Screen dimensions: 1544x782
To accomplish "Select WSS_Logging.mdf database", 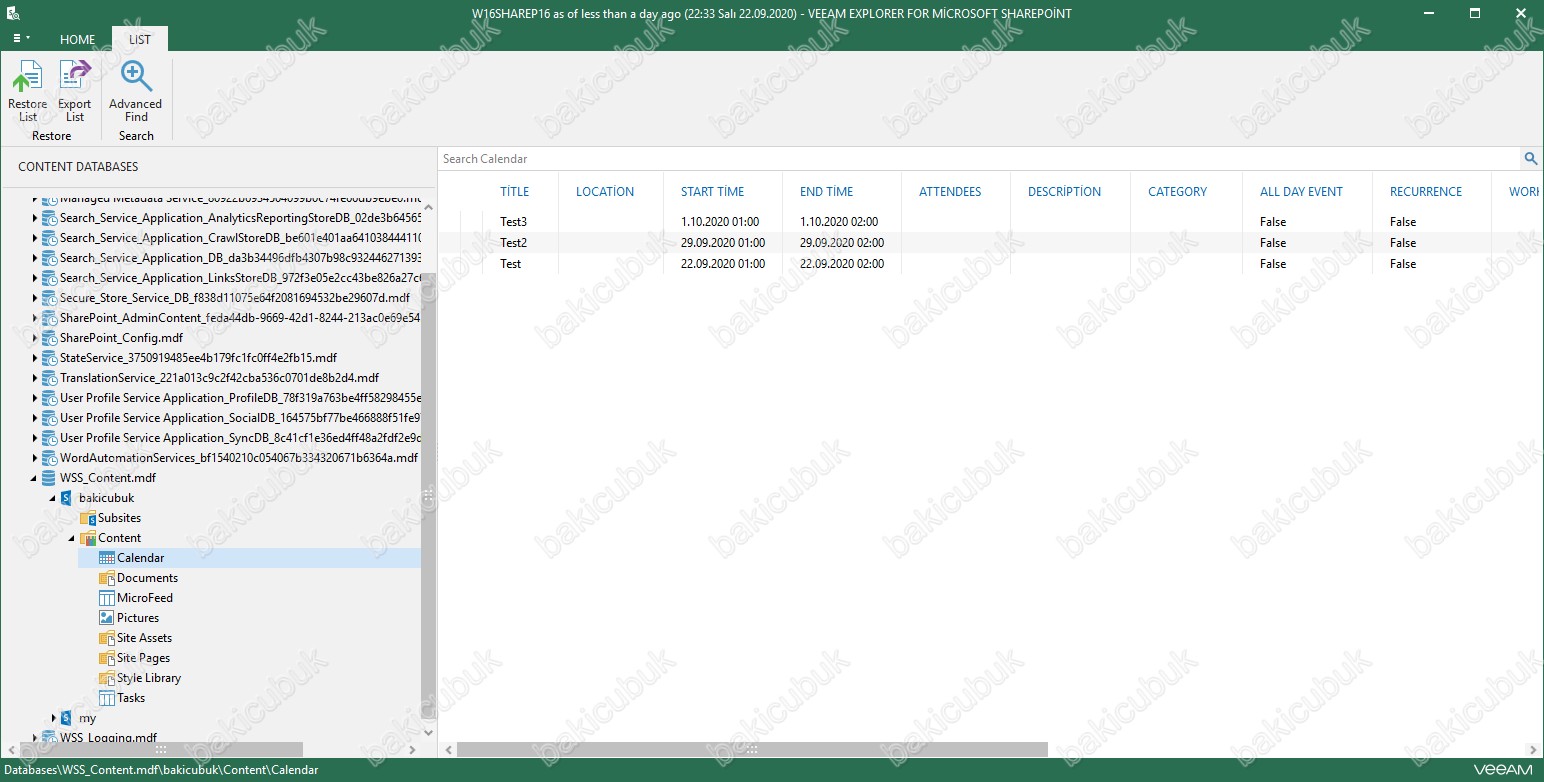I will (x=108, y=737).
